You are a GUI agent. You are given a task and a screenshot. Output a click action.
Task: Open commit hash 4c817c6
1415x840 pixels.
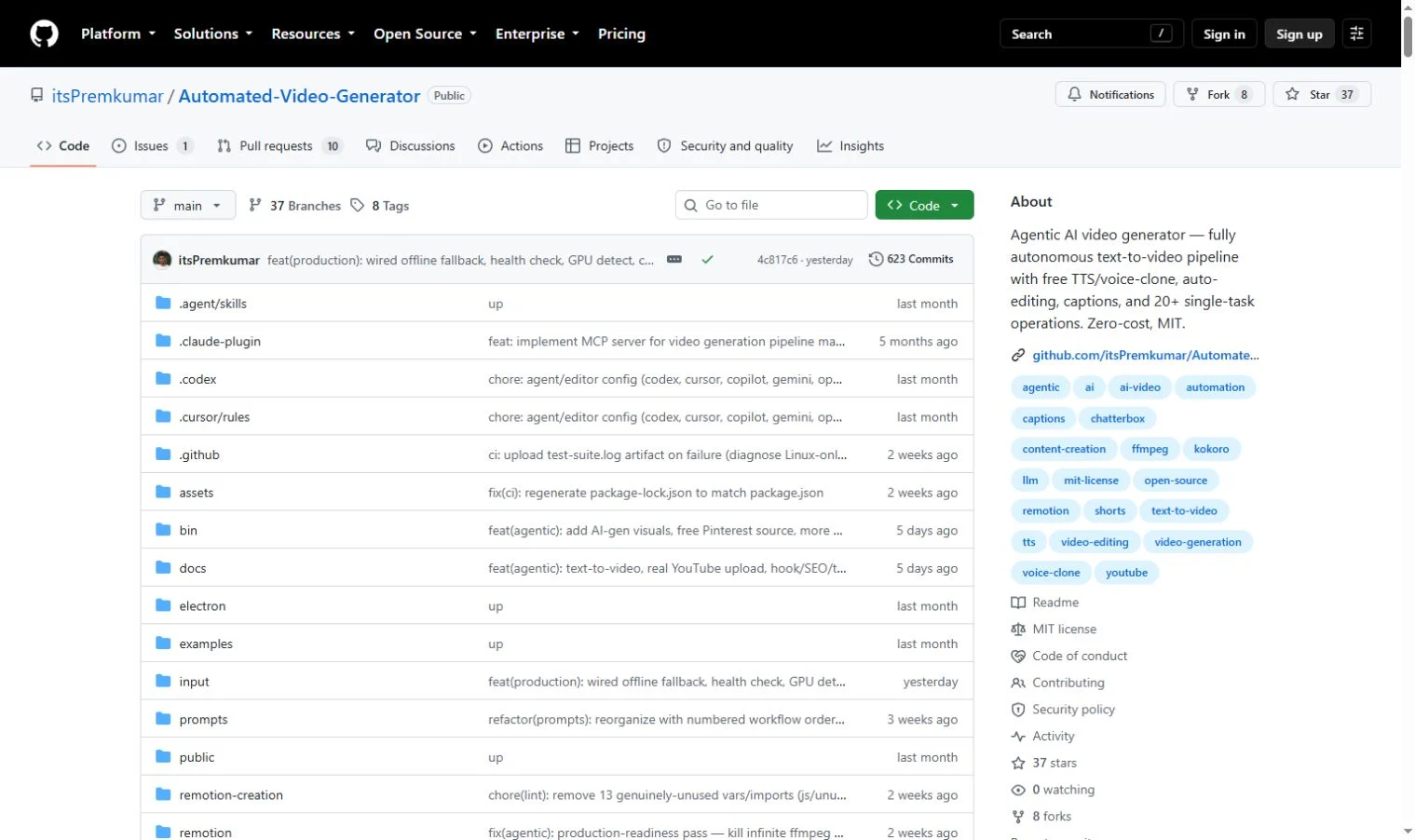pyautogui.click(x=777, y=260)
